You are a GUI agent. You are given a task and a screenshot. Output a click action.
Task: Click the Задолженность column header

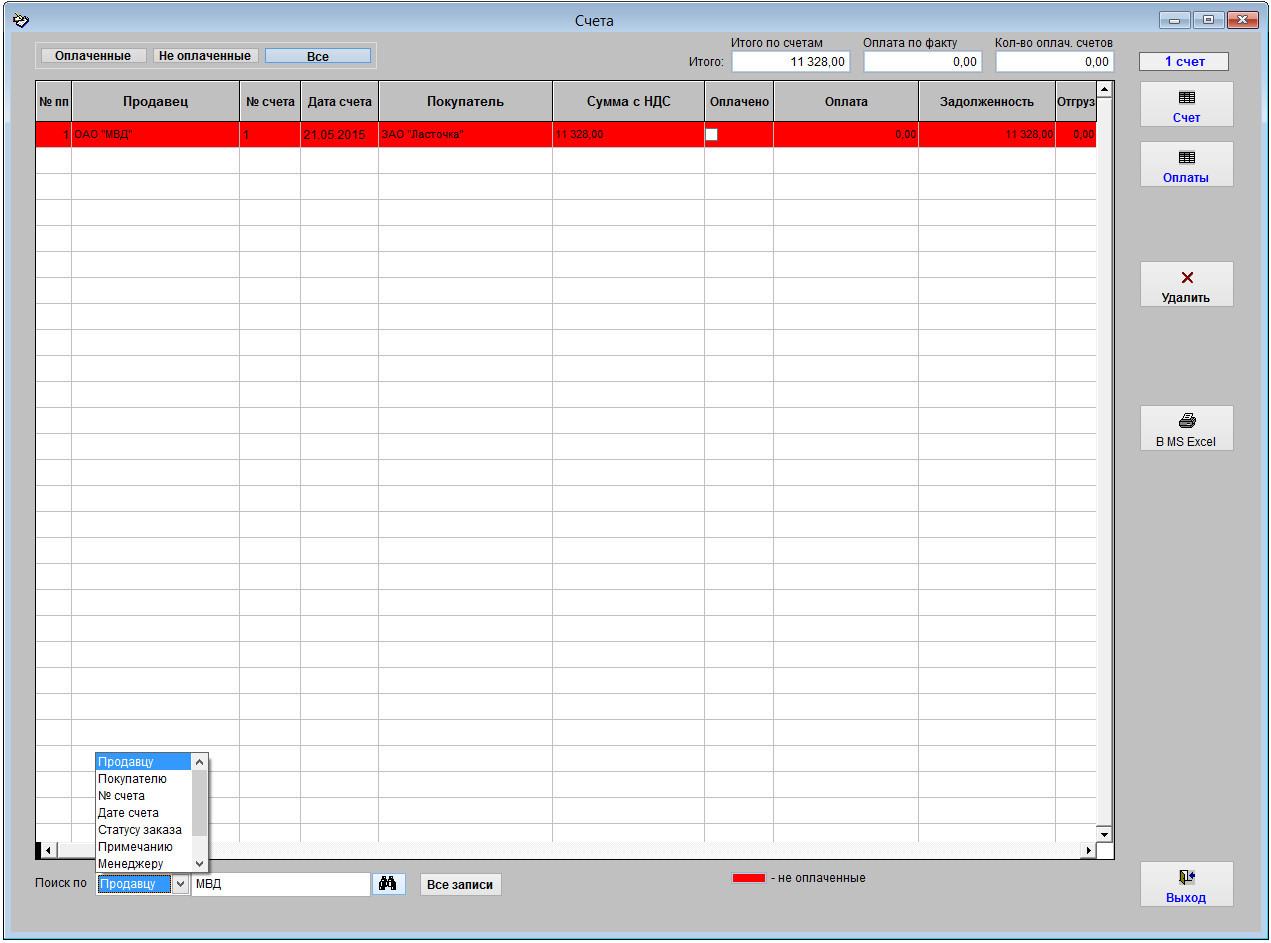(987, 101)
